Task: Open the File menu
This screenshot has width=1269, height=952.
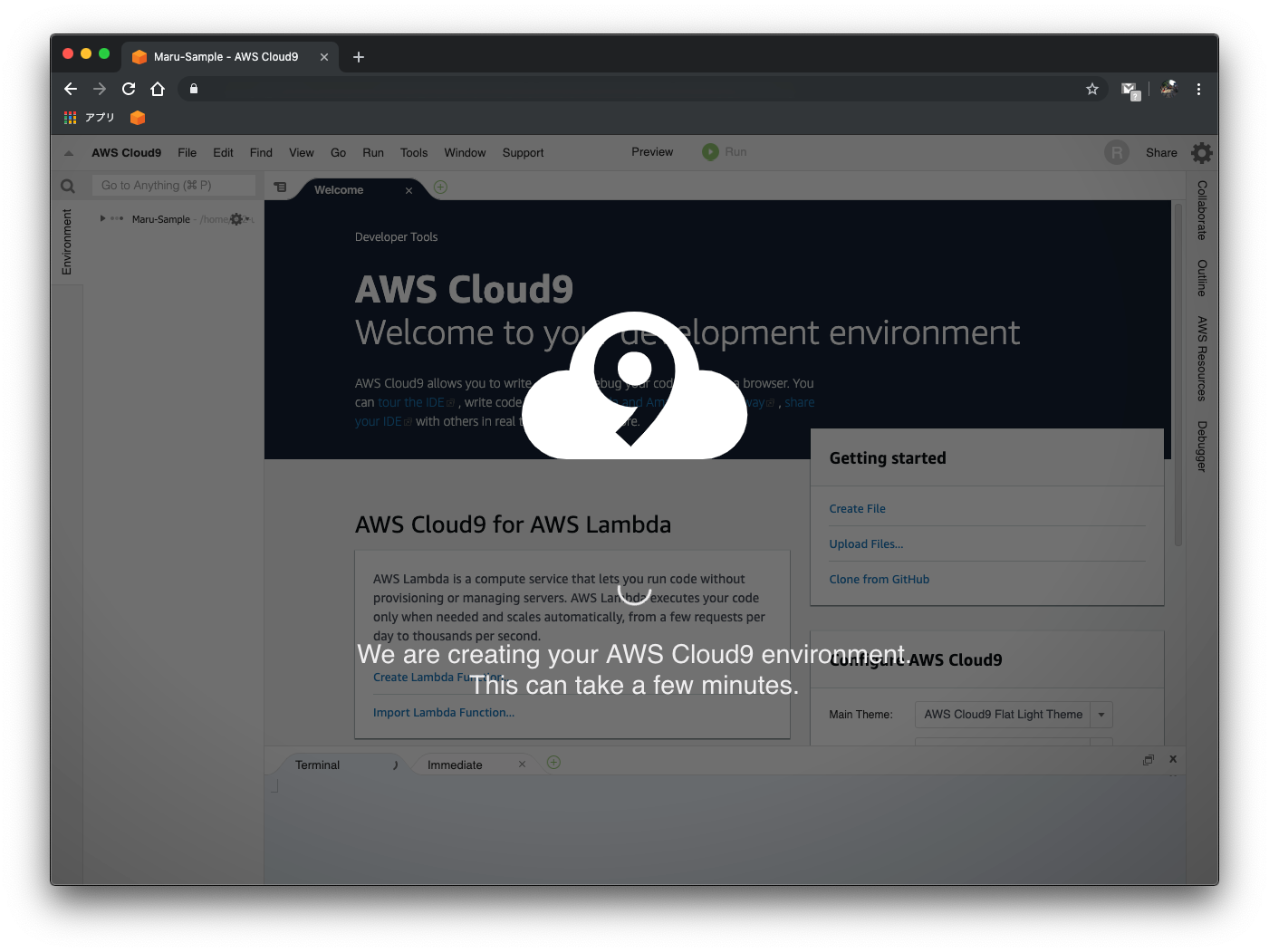Action: point(187,153)
